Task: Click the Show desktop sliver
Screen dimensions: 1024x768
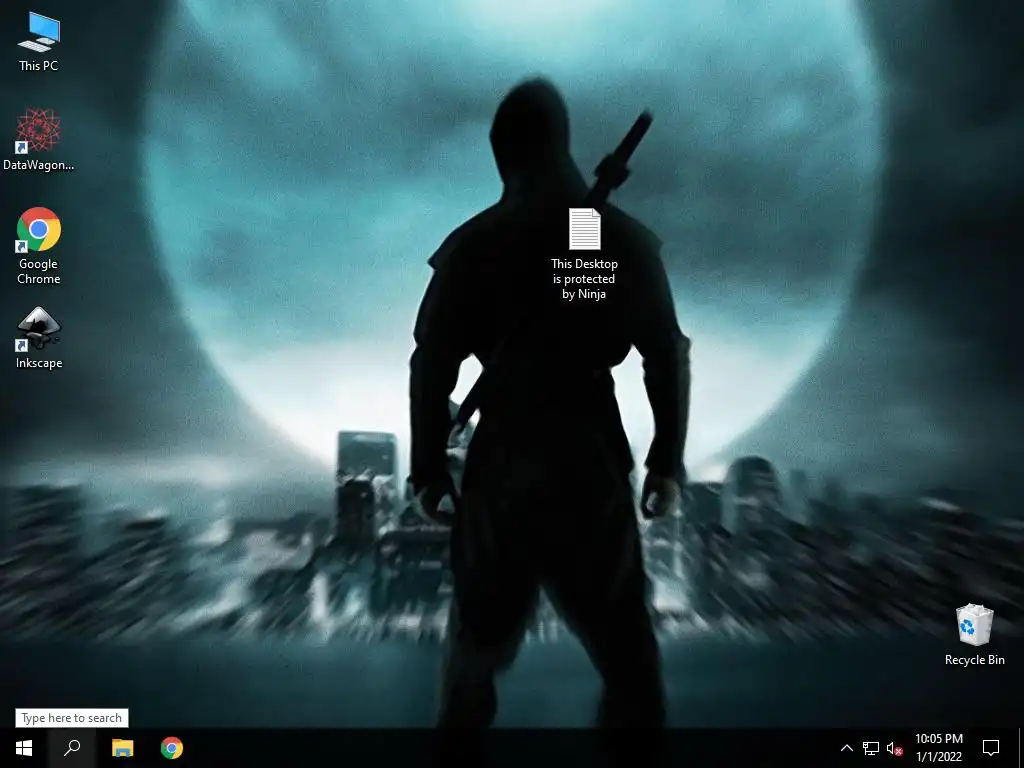Action: pos(1021,748)
